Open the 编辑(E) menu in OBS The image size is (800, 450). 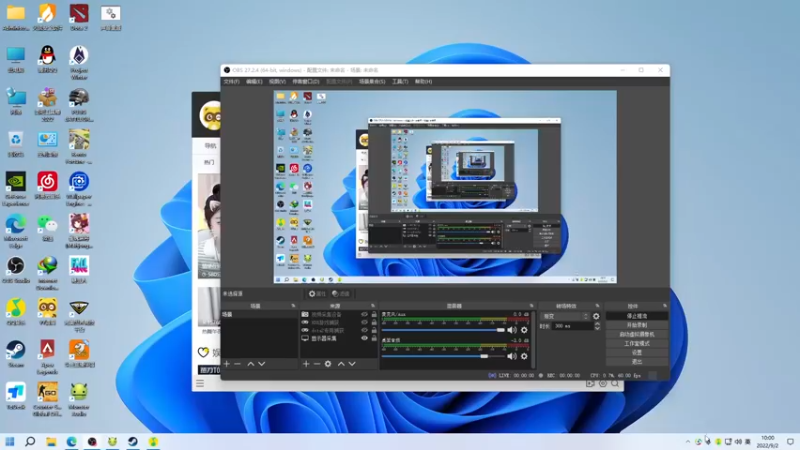[x=254, y=82]
